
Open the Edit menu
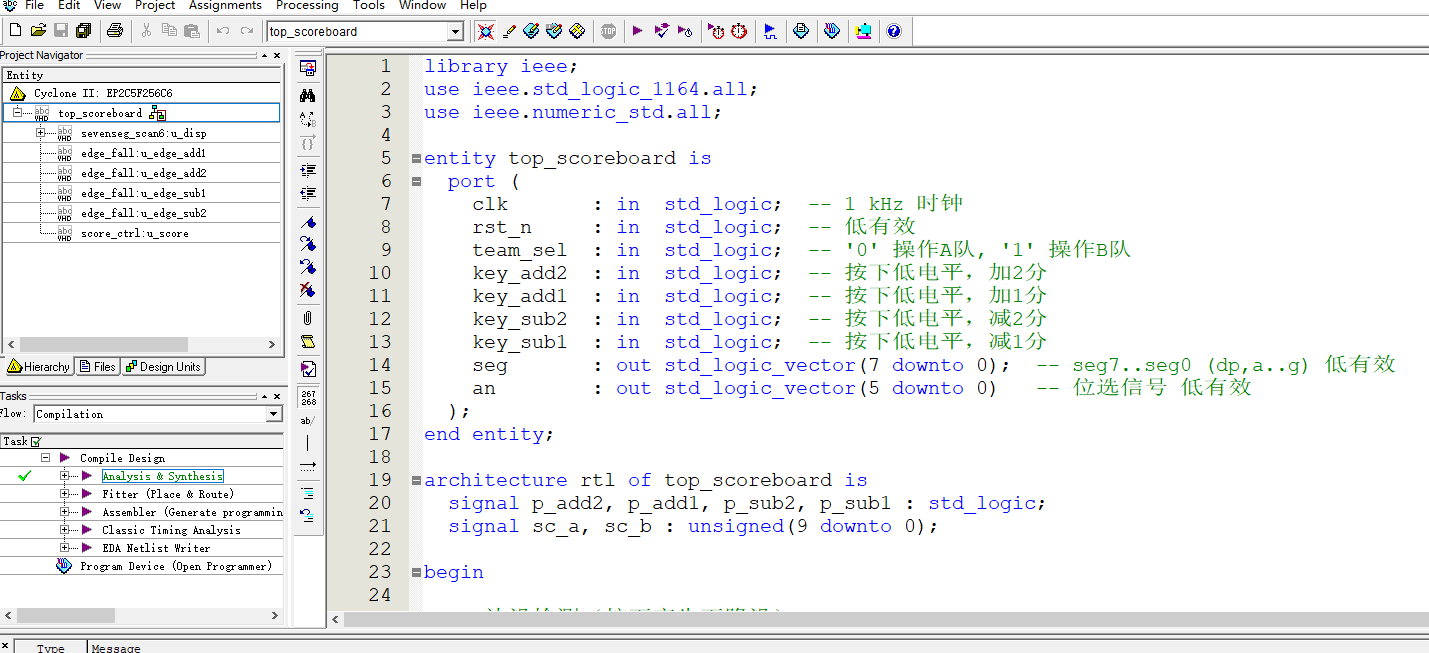tap(69, 5)
